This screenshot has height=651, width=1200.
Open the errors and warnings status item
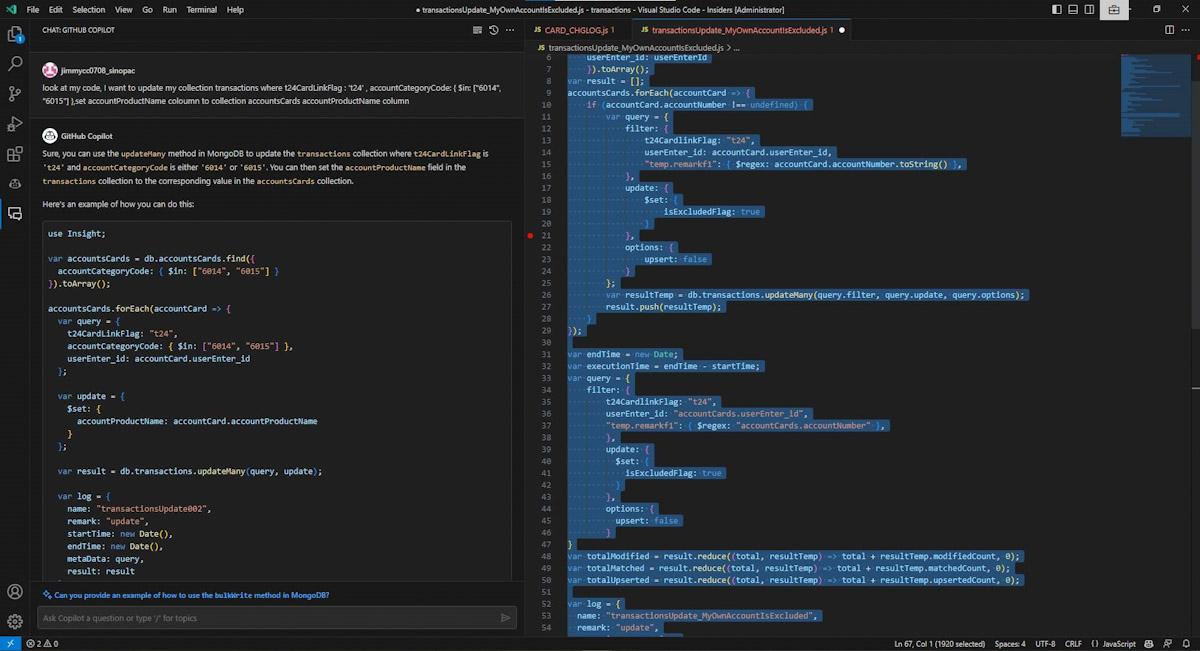click(x=42, y=644)
